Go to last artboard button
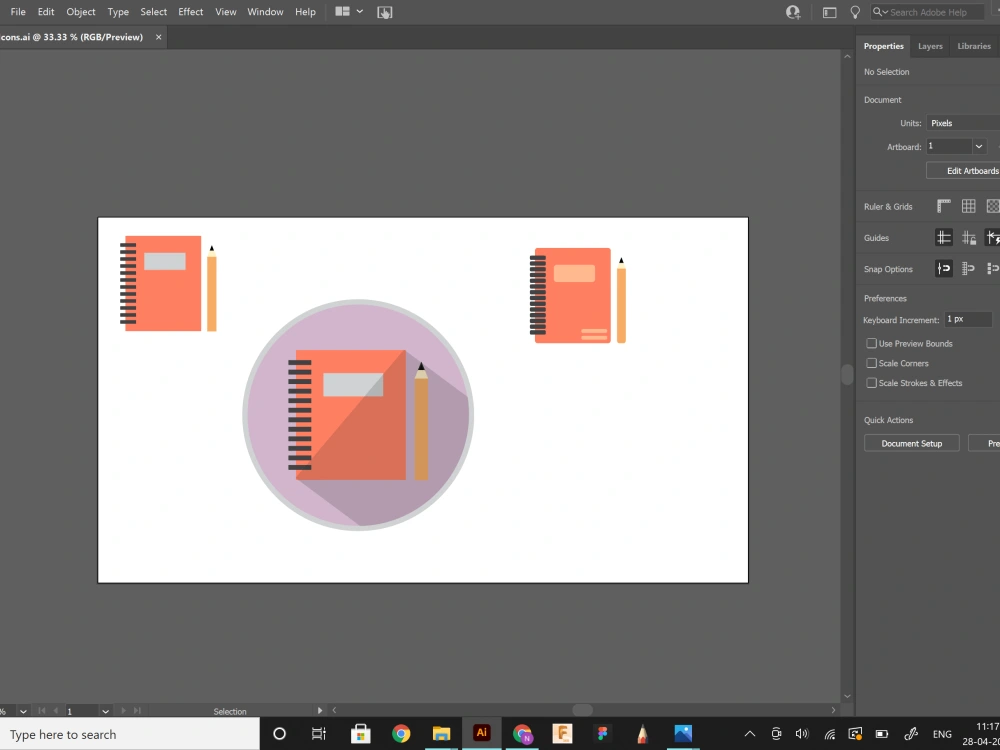Viewport: 1000px width, 750px height. pyautogui.click(x=137, y=710)
